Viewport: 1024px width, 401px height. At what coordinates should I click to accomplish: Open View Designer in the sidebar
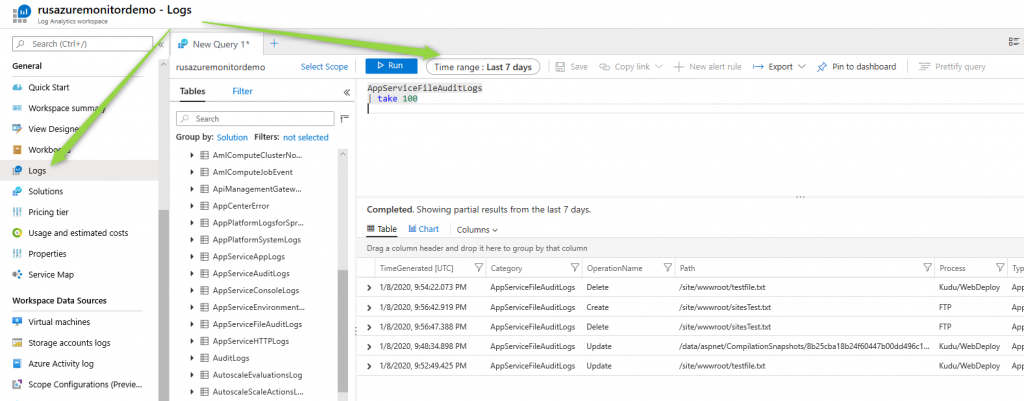[54, 129]
